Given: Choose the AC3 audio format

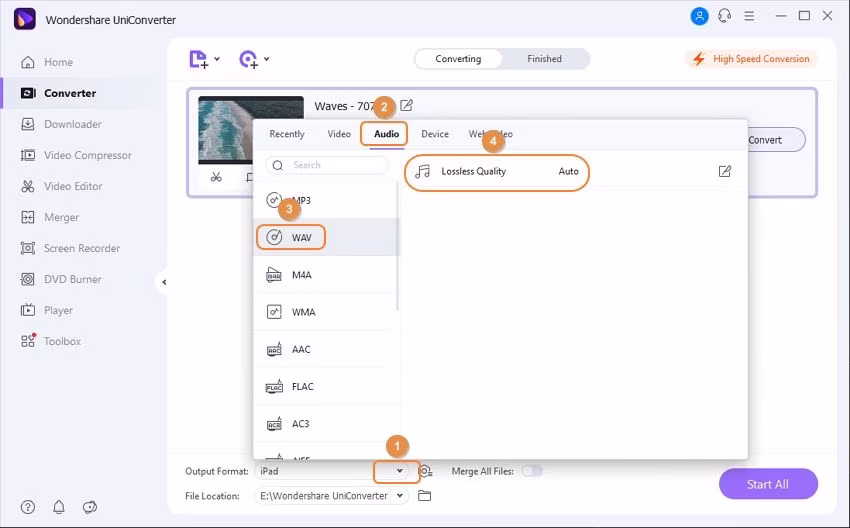Looking at the screenshot, I should pos(326,424).
